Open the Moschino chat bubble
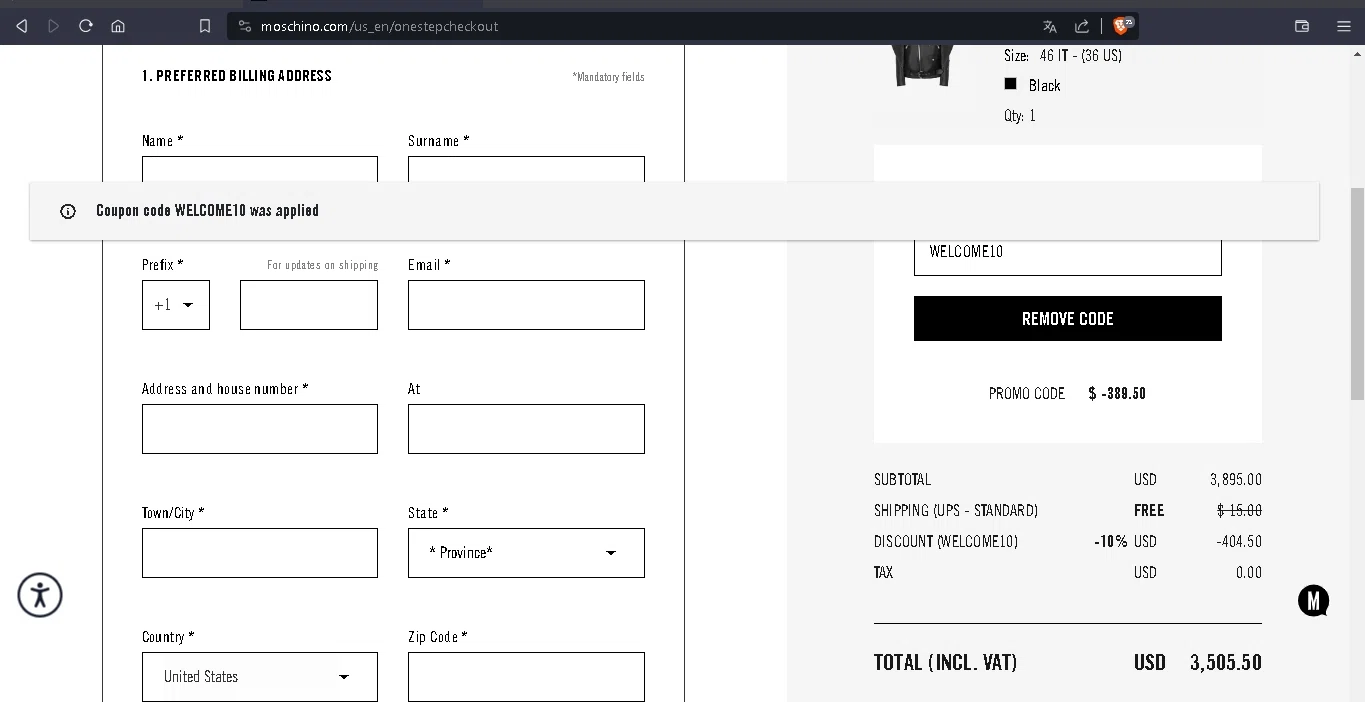The width and height of the screenshot is (1365, 702). (x=1313, y=600)
